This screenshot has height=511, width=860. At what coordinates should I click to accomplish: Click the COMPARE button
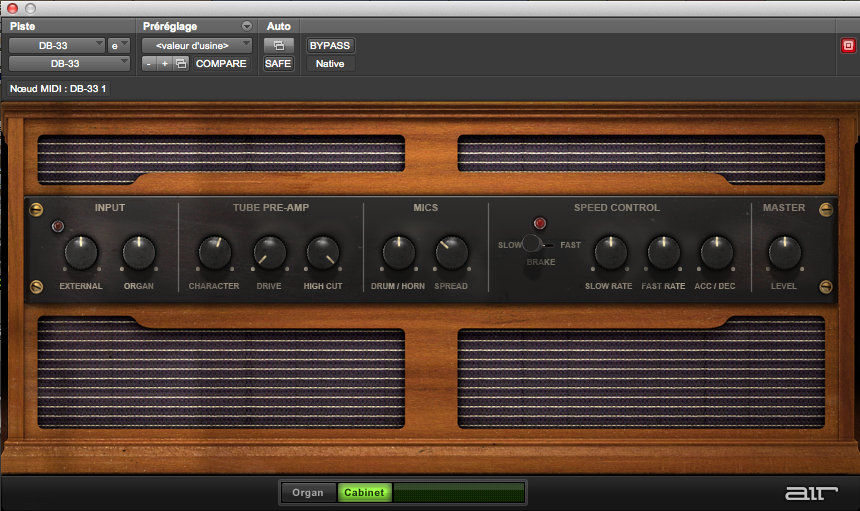[221, 64]
